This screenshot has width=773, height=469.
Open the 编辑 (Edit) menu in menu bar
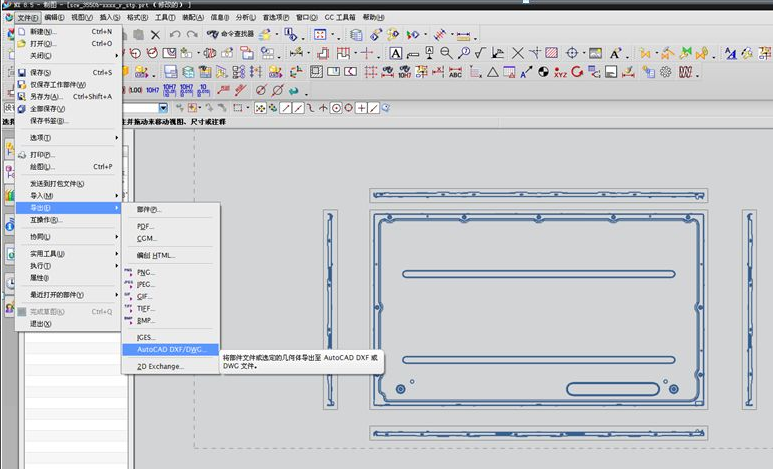click(55, 18)
